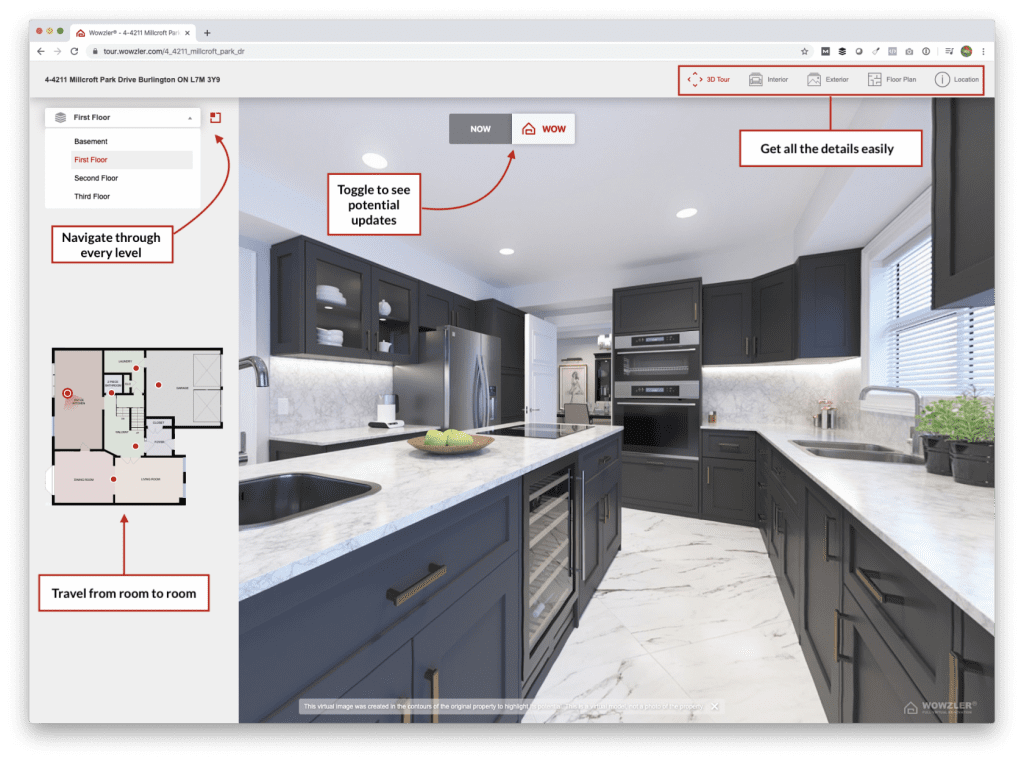Collapse the First Floor dropdown
This screenshot has height=762, width=1024.
190,117
